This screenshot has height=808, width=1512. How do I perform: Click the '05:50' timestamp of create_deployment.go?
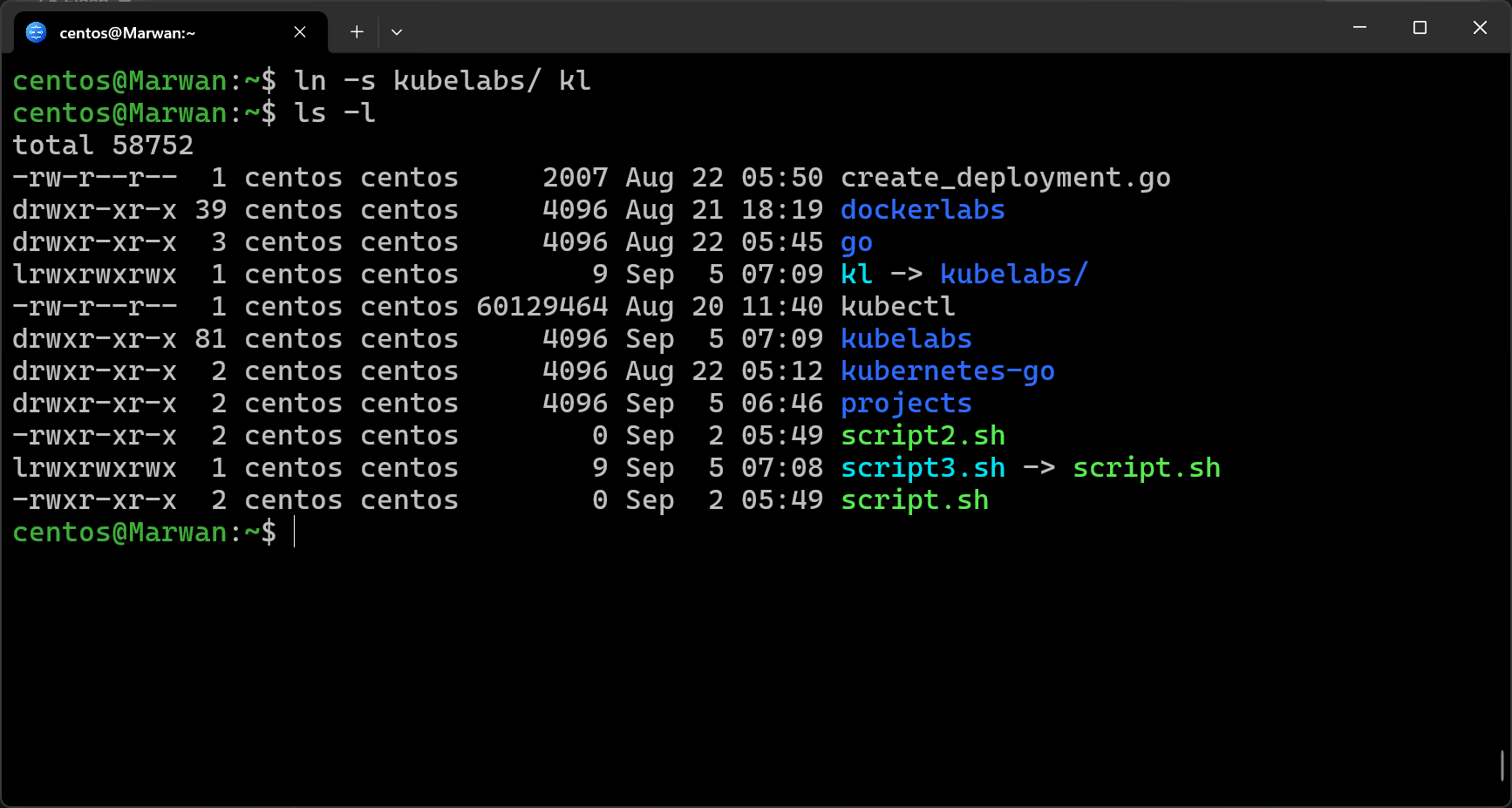[782, 178]
